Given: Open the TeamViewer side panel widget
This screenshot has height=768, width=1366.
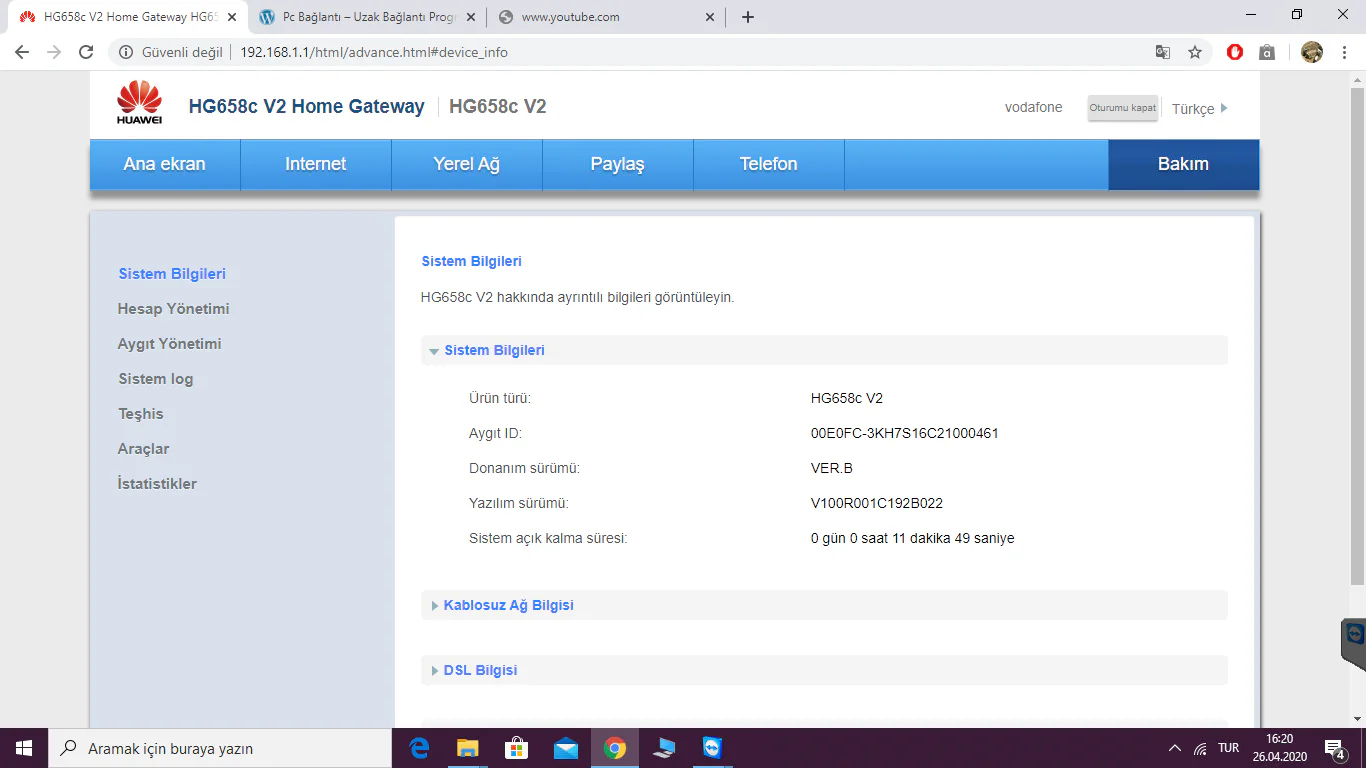Looking at the screenshot, I should point(1354,640).
